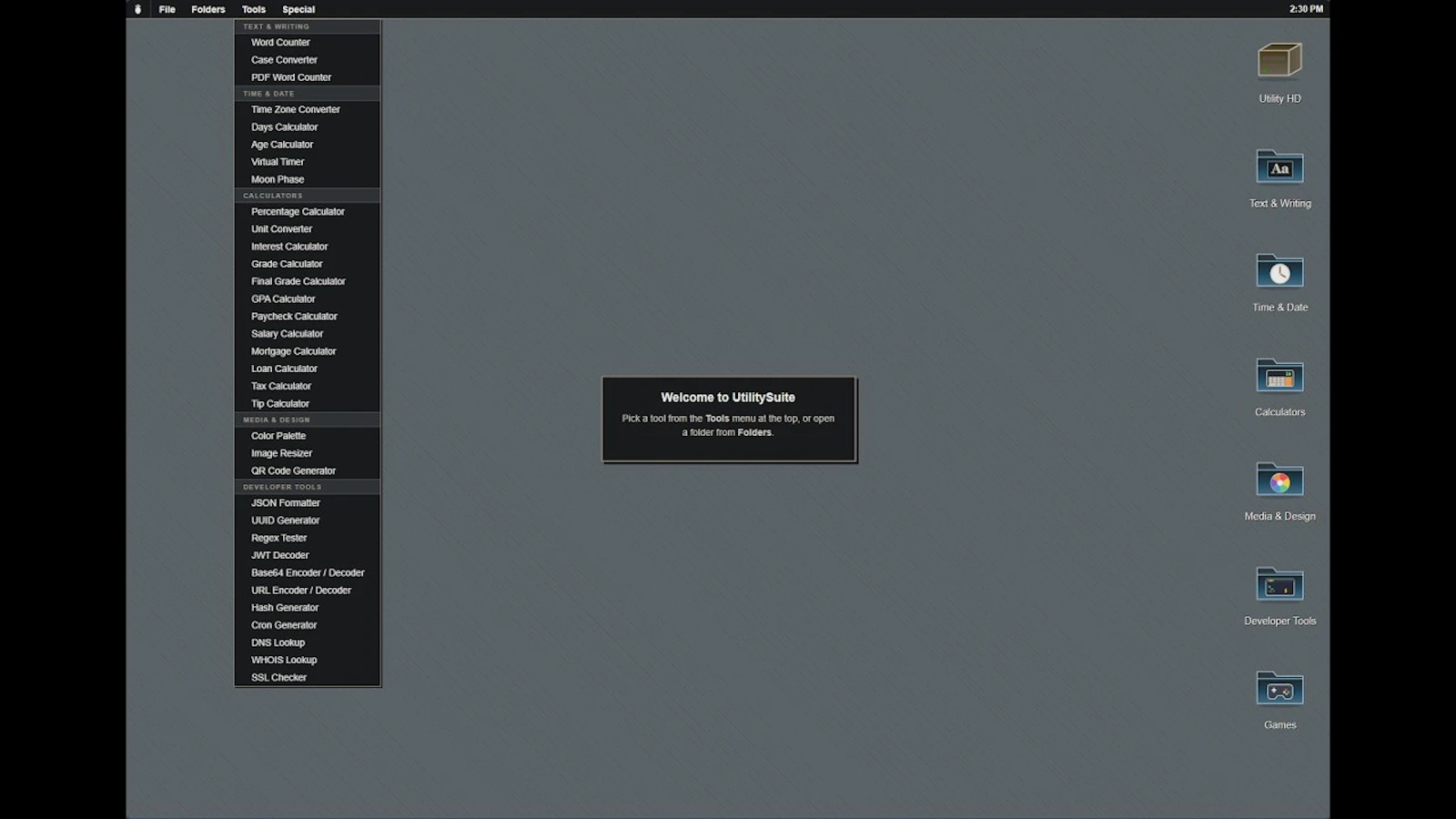Choose Mortgage Calculator
The image size is (1456, 819).
point(308,351)
